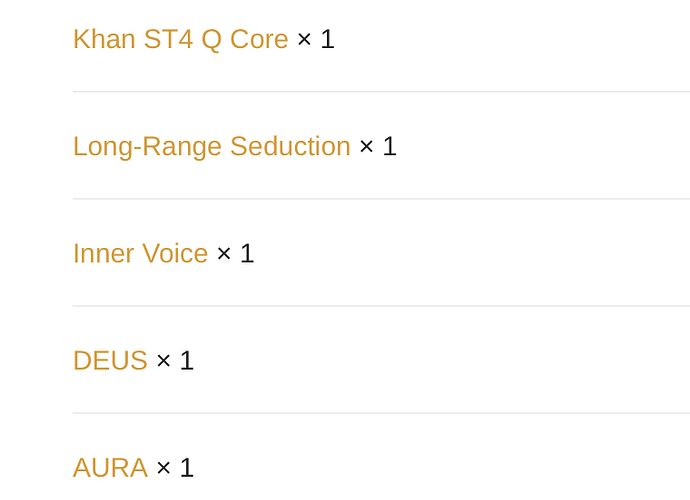The height and width of the screenshot is (500, 690).
Task: Open the Inner Voice item link
Action: click(140, 253)
